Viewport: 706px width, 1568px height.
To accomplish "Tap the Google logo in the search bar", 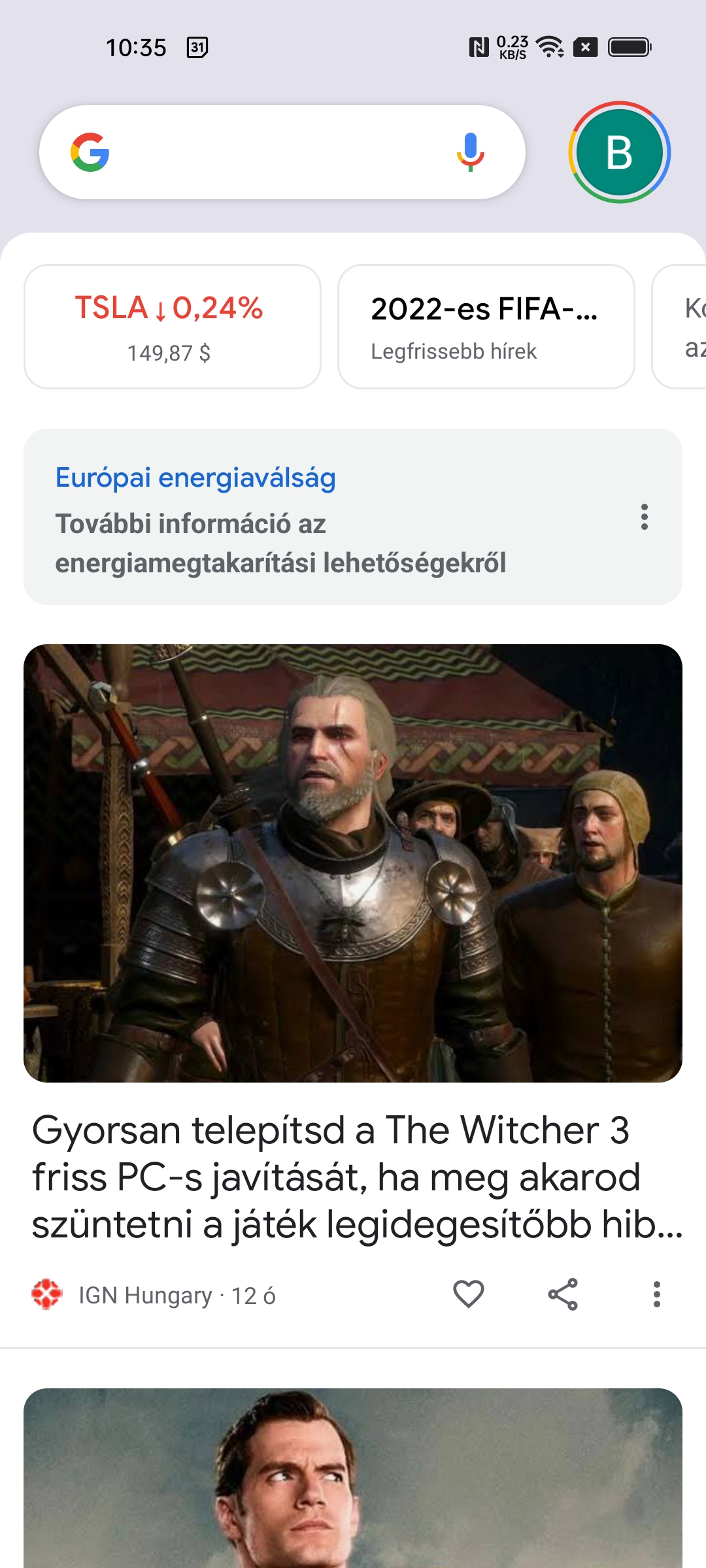I will (90, 152).
